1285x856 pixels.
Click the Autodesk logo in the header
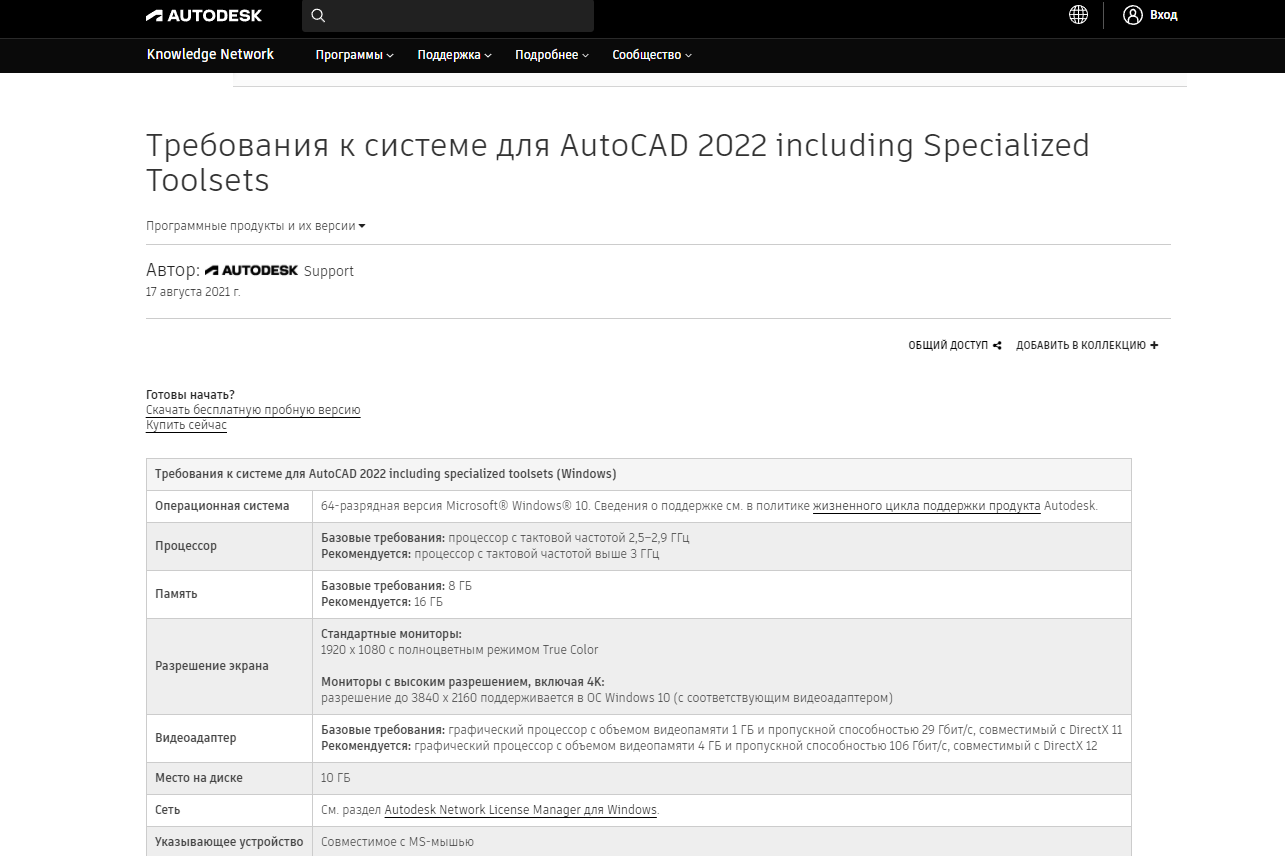tap(204, 15)
